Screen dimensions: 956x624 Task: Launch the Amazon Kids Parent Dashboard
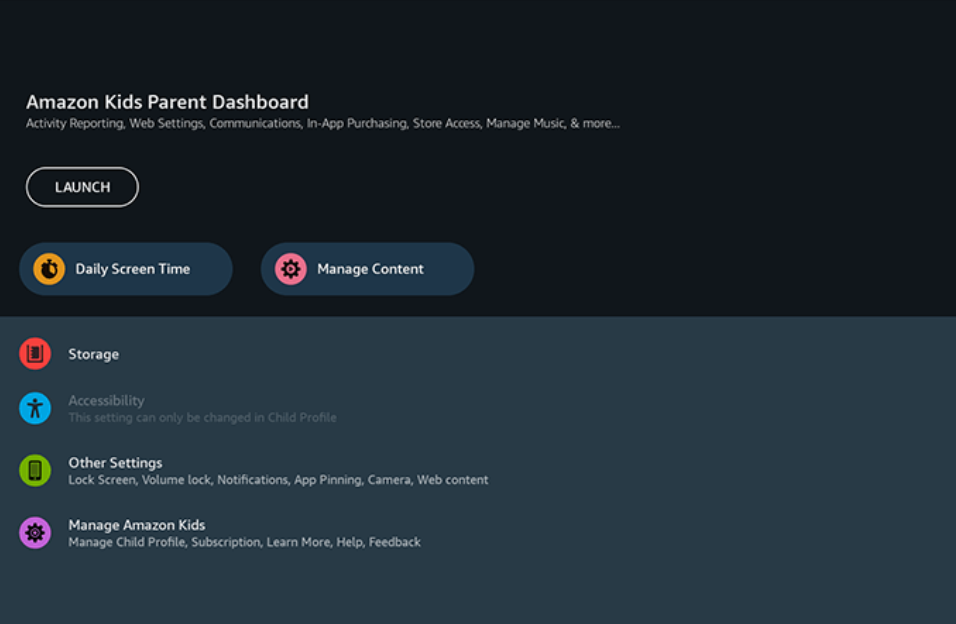[82, 187]
